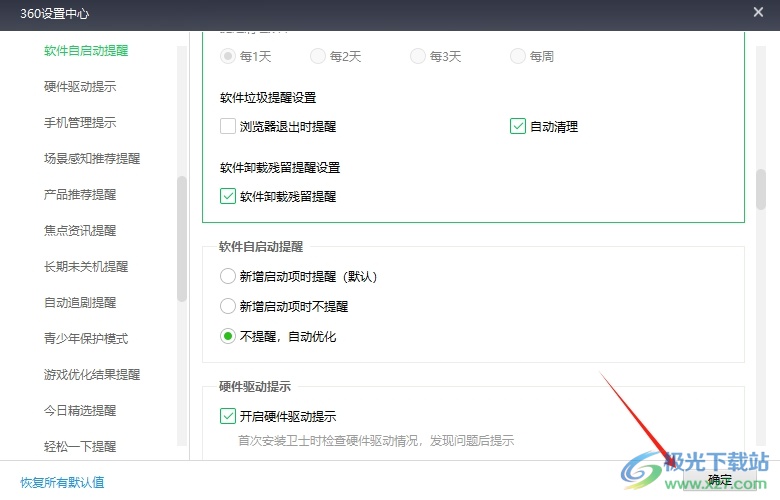Open 今日精选提醒 sidebar item
The image size is (780, 500).
(x=80, y=410)
